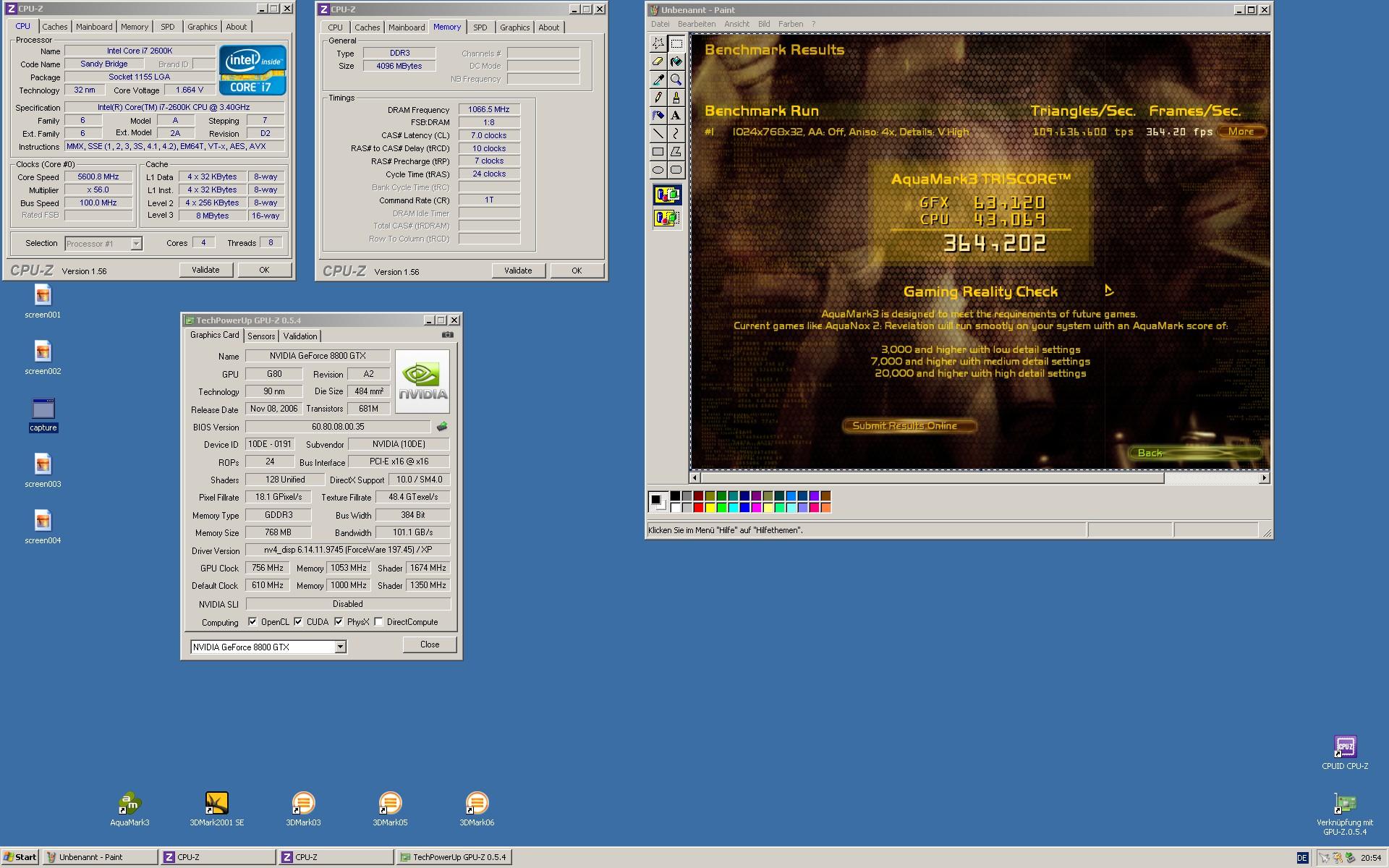Toggle the PhysX checkbox in GPU-Z
Image resolution: width=1389 pixels, height=868 pixels.
pos(339,621)
